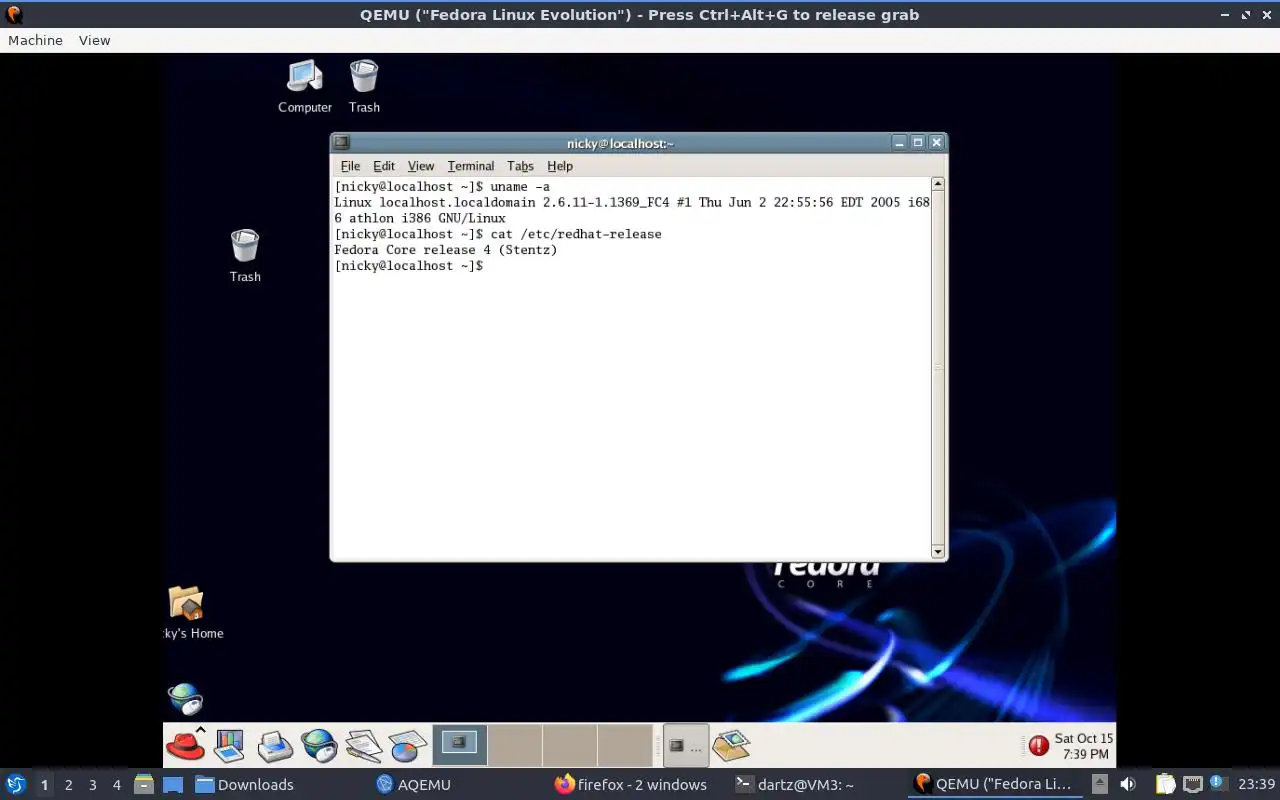This screenshot has width=1280, height=800.
Task: Launch the presentation app from Fedora panel
Action: click(x=230, y=745)
